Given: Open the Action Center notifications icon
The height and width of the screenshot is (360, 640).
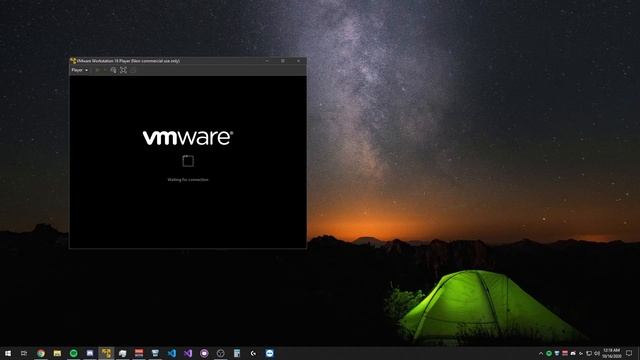Looking at the screenshot, I should coord(629,353).
